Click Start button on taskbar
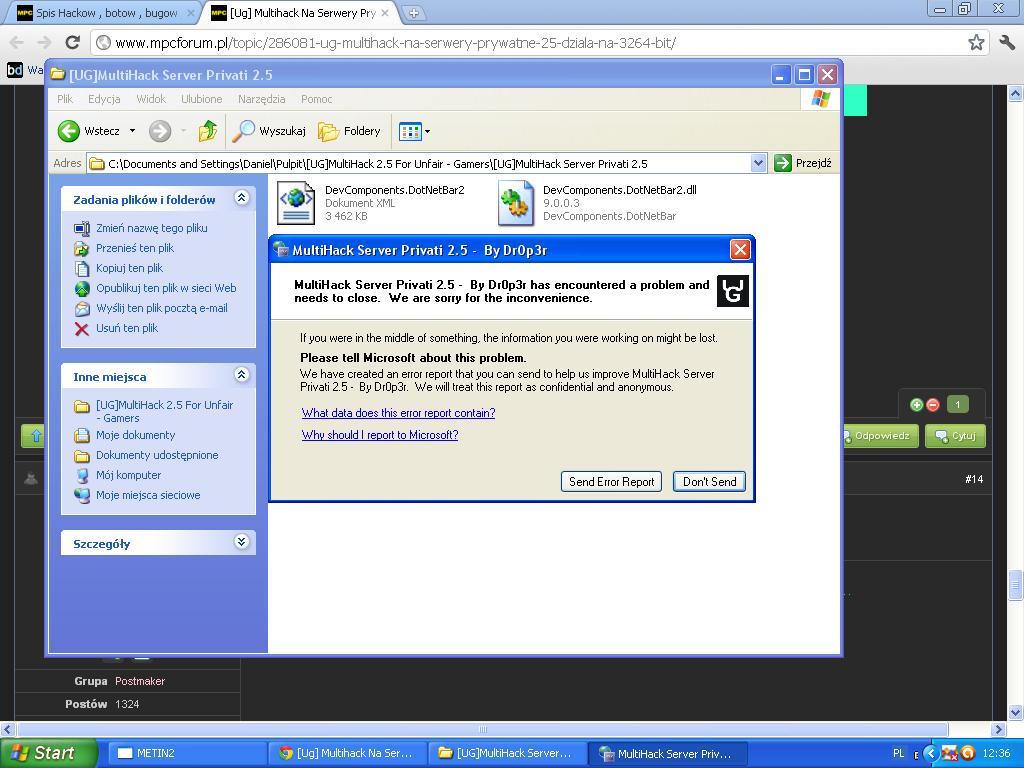1024x768 pixels. 48,753
